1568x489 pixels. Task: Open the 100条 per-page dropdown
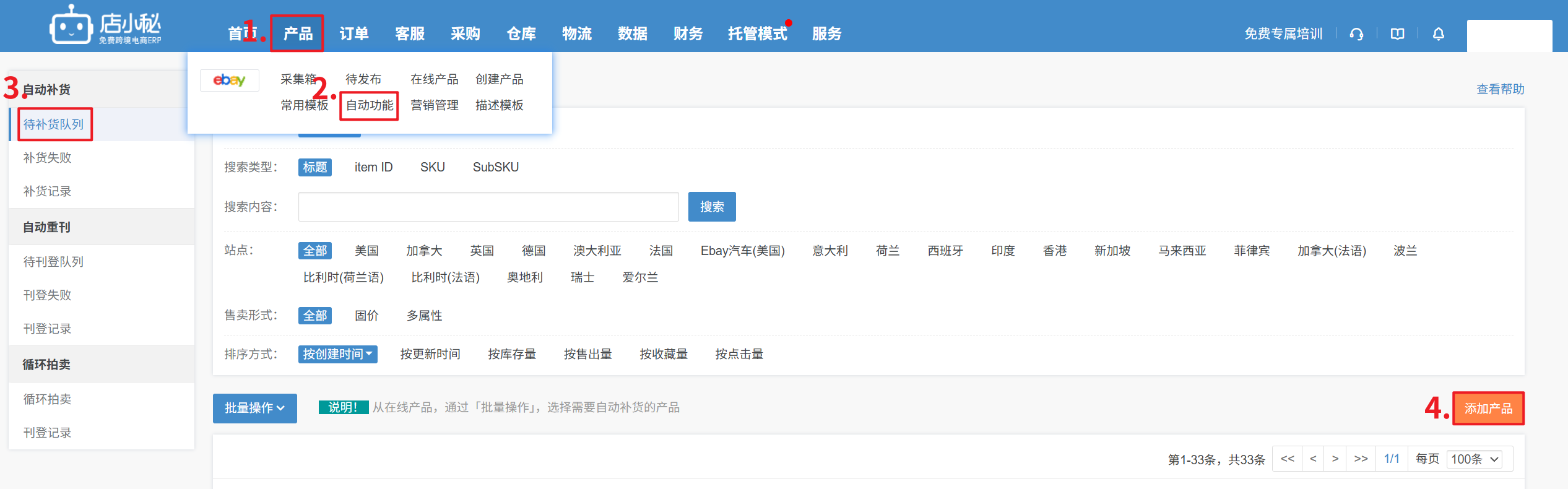click(x=1475, y=459)
